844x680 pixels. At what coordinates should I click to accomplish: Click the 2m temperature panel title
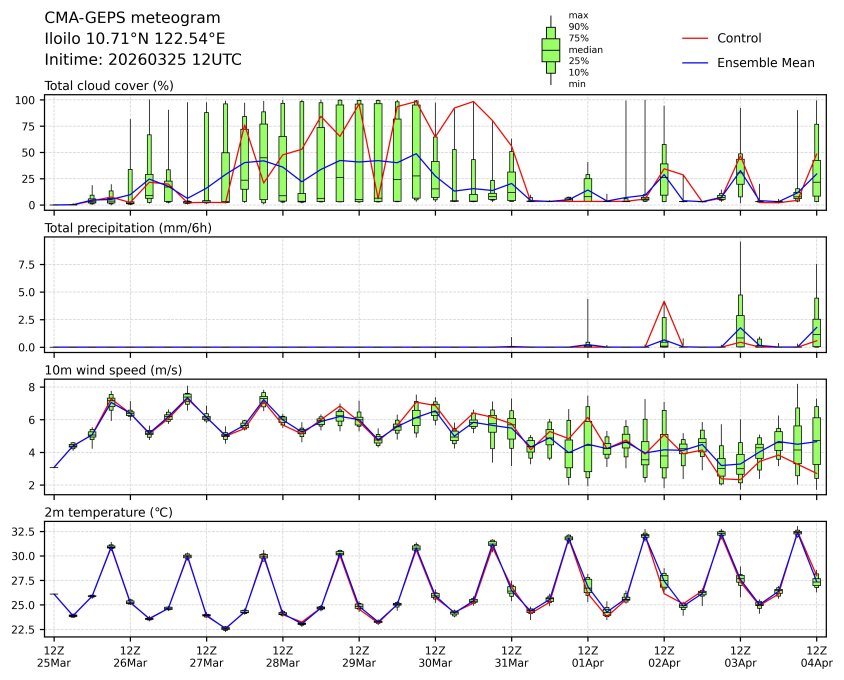coord(110,513)
